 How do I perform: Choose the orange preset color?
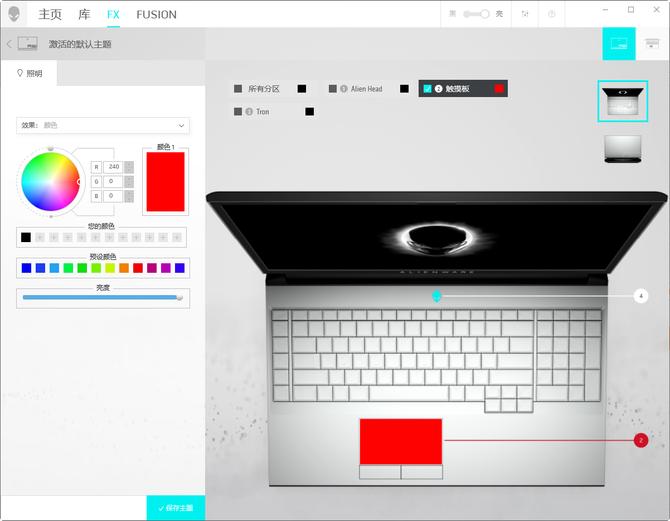(x=124, y=268)
